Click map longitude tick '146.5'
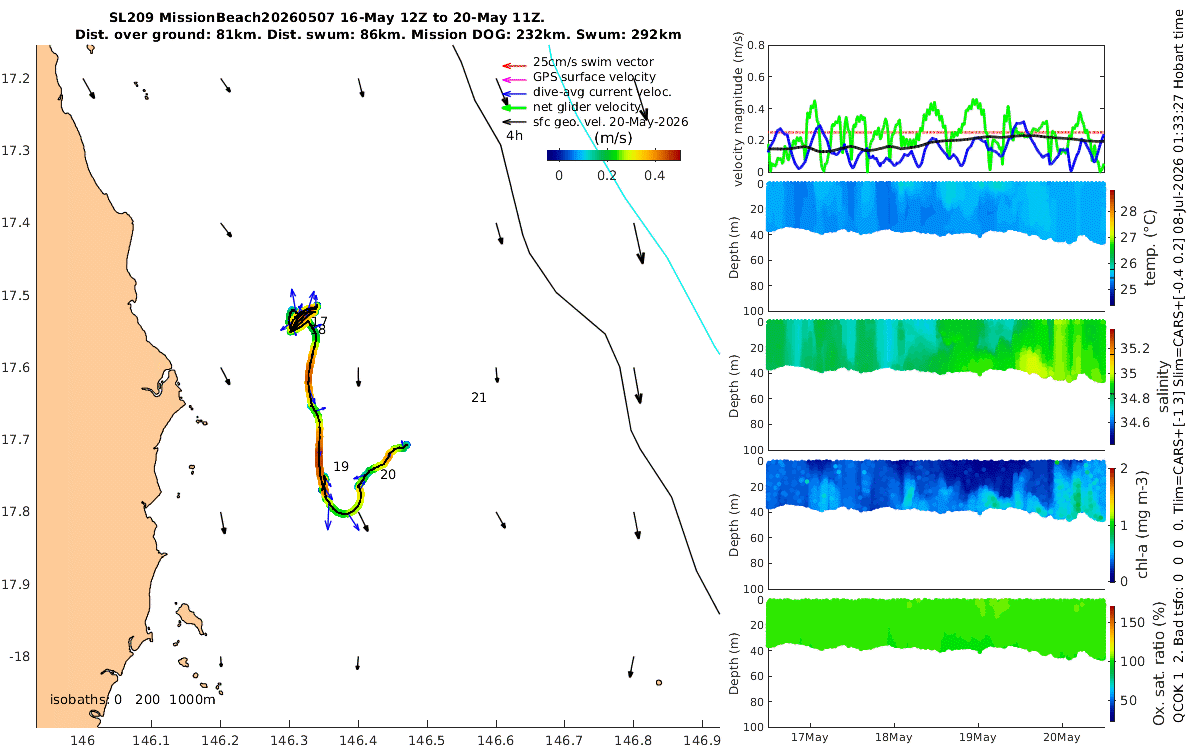This screenshot has width=1200, height=750. pos(427,740)
